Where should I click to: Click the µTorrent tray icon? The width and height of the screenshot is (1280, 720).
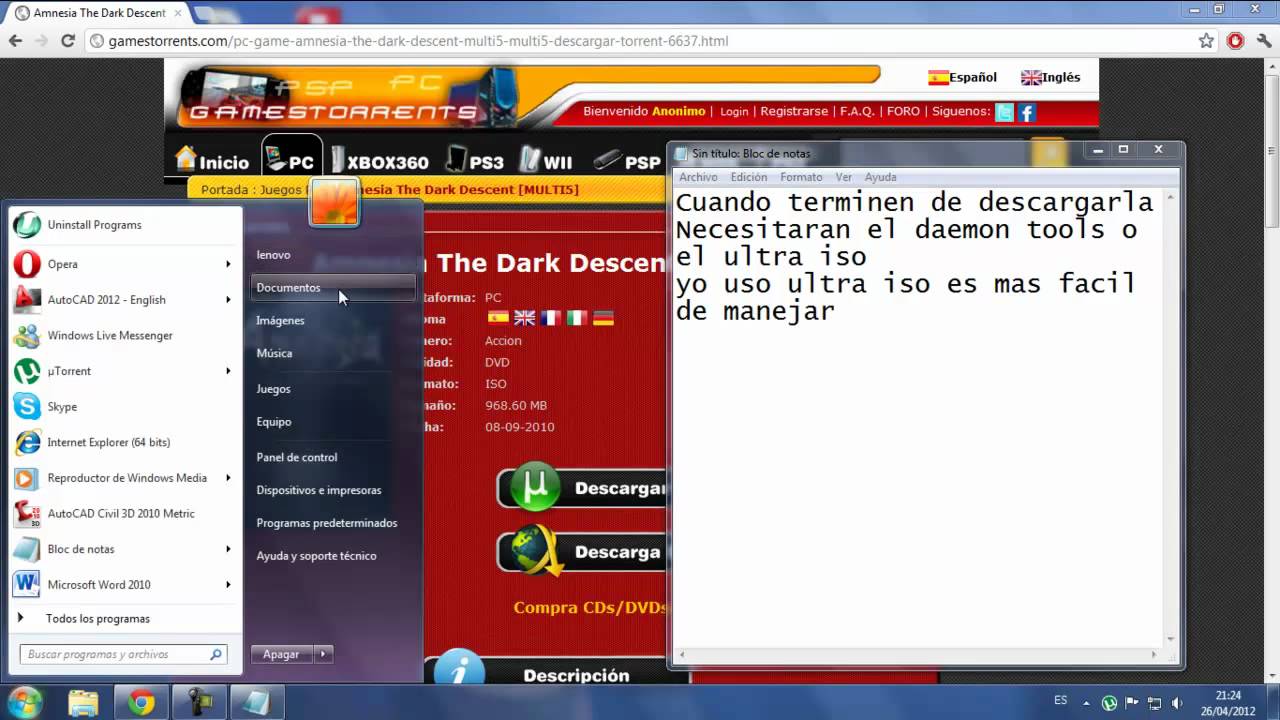tap(1109, 703)
